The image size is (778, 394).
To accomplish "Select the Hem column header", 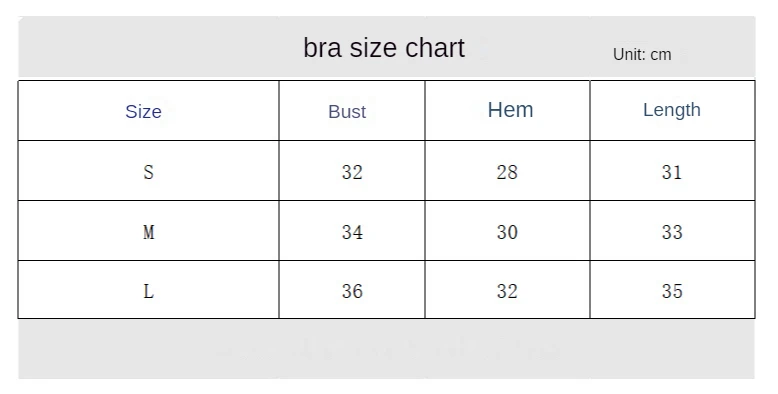I will tap(510, 110).
